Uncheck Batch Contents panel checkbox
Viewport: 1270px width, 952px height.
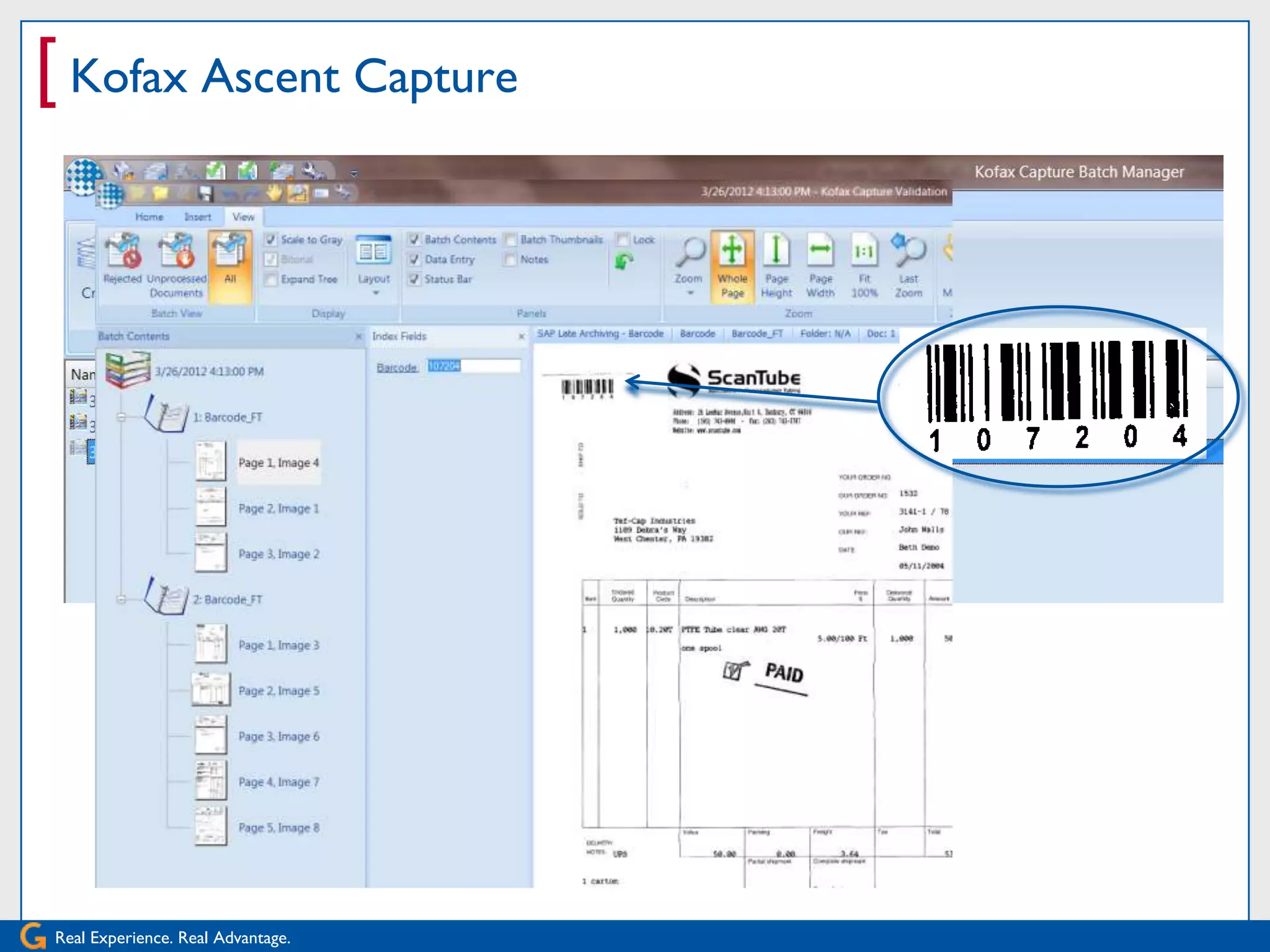point(414,239)
